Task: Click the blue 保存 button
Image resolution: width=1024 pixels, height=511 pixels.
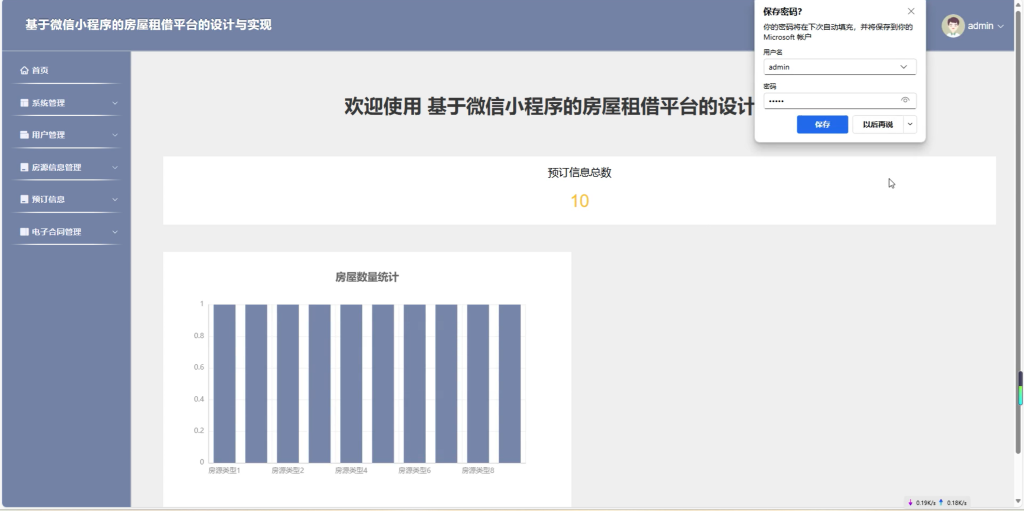Action: 822,124
